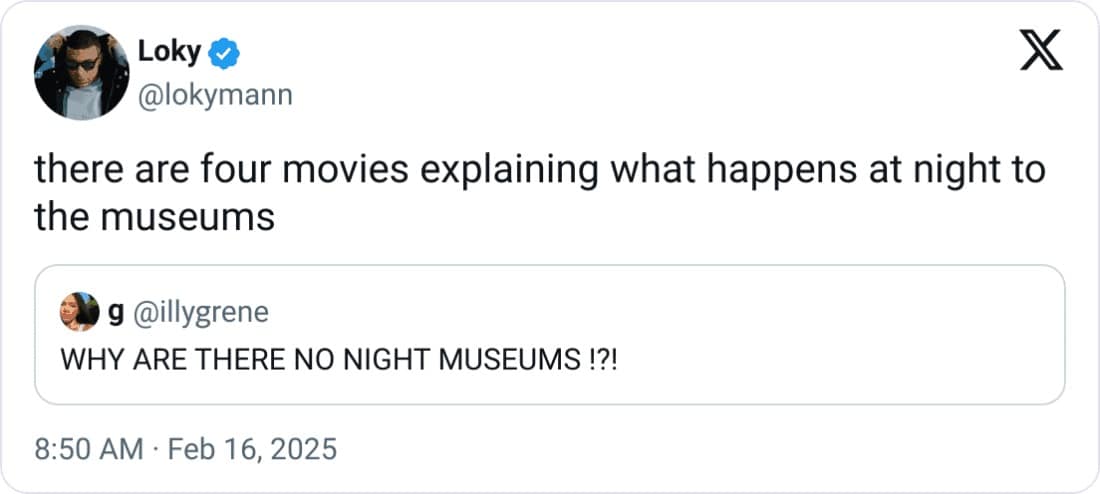
Task: Click the X logo icon
Action: [1040, 51]
